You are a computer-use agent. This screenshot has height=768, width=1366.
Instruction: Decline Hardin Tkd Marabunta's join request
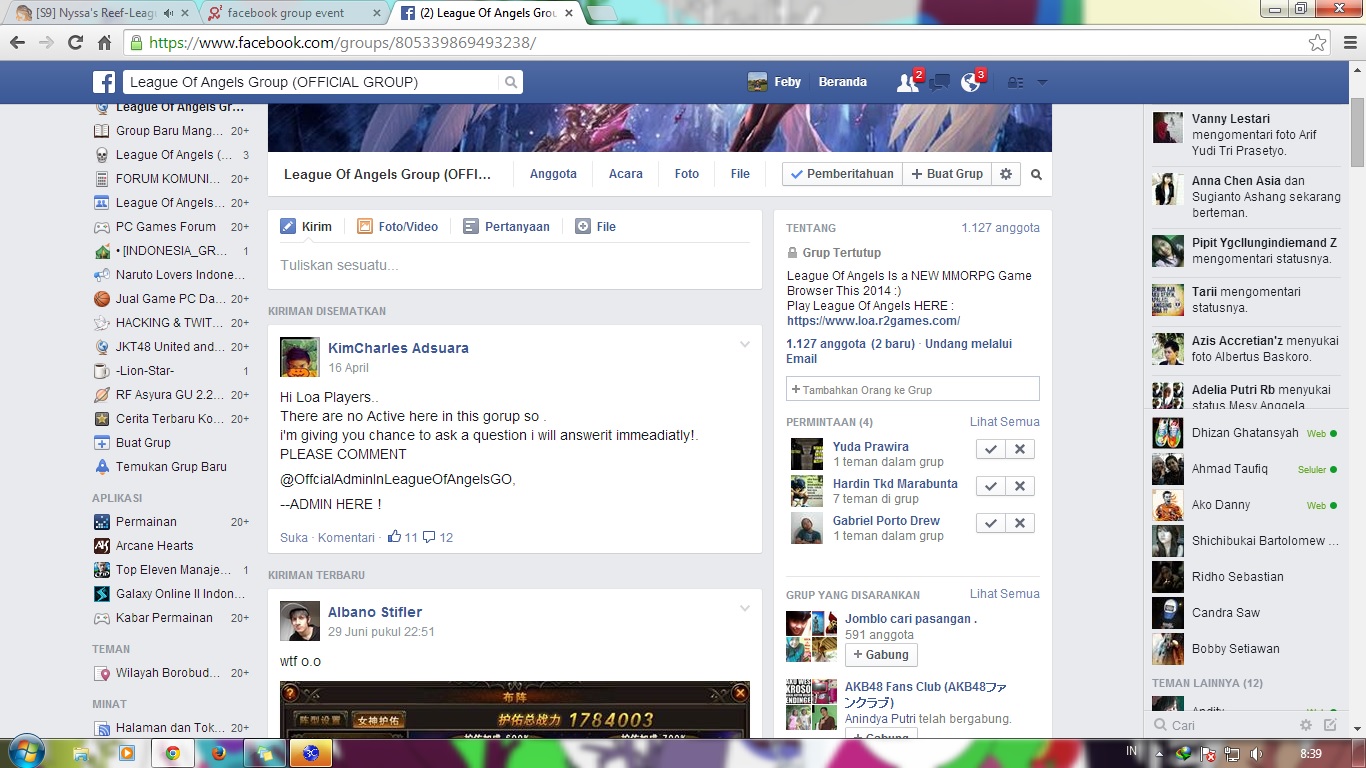[1020, 487]
